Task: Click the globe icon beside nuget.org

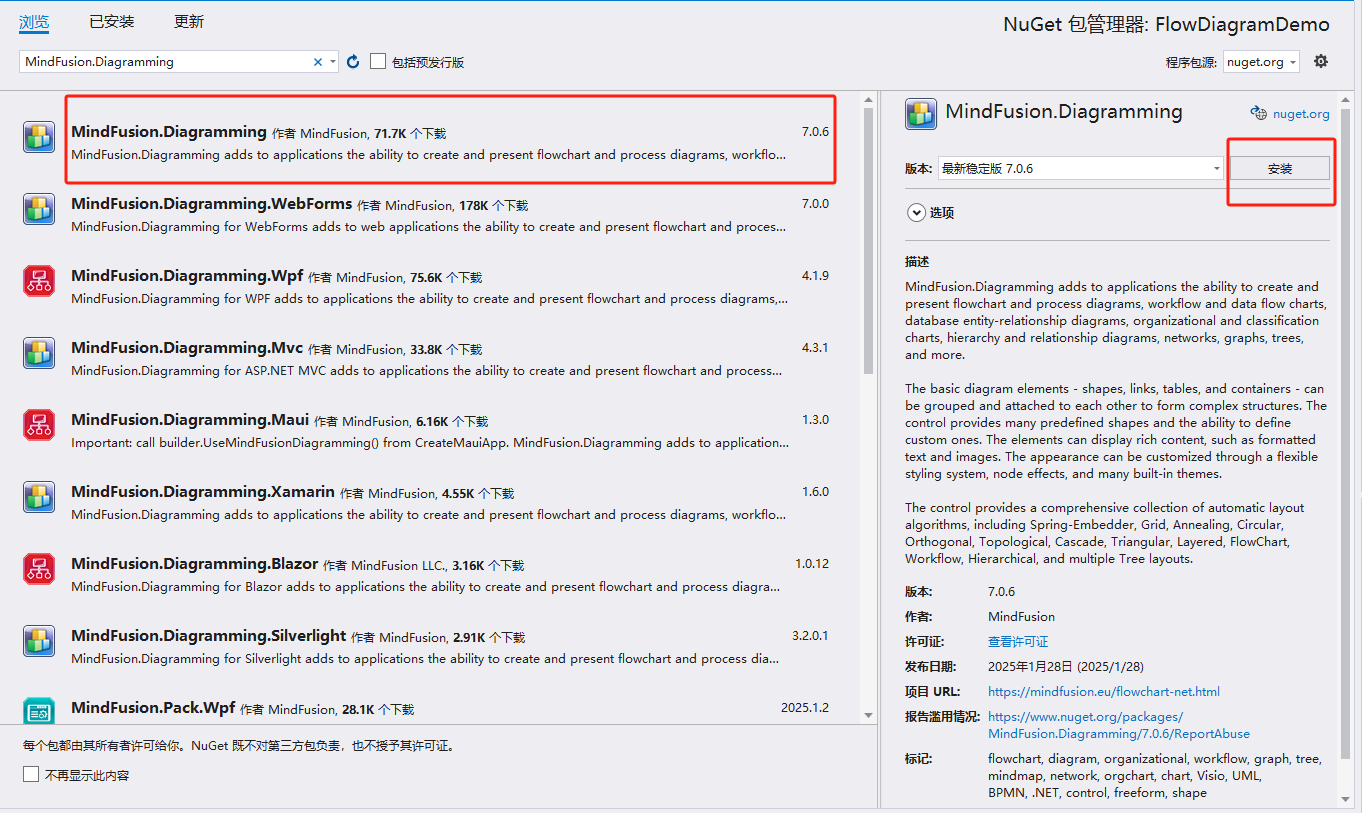Action: (1259, 113)
